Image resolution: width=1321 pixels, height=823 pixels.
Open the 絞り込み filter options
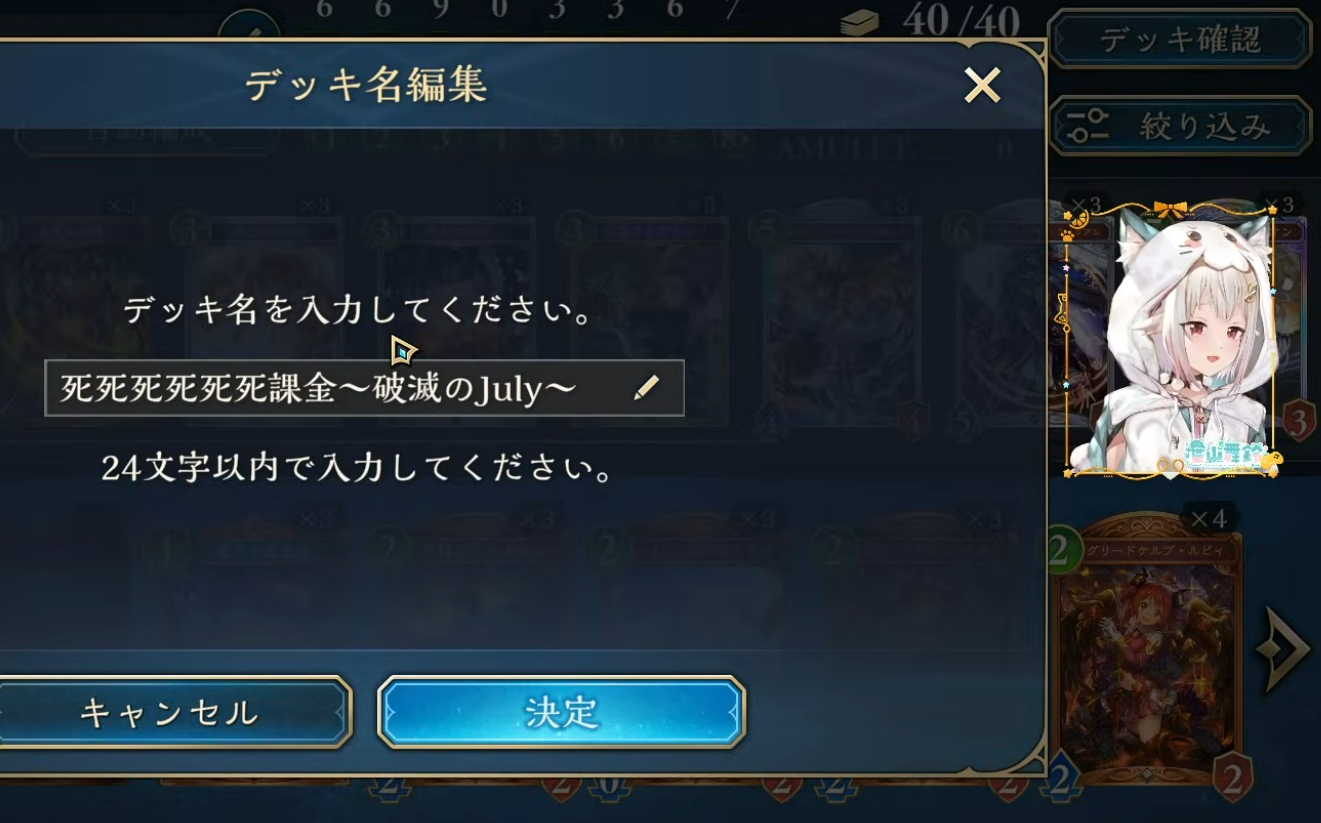pyautogui.click(x=1180, y=126)
